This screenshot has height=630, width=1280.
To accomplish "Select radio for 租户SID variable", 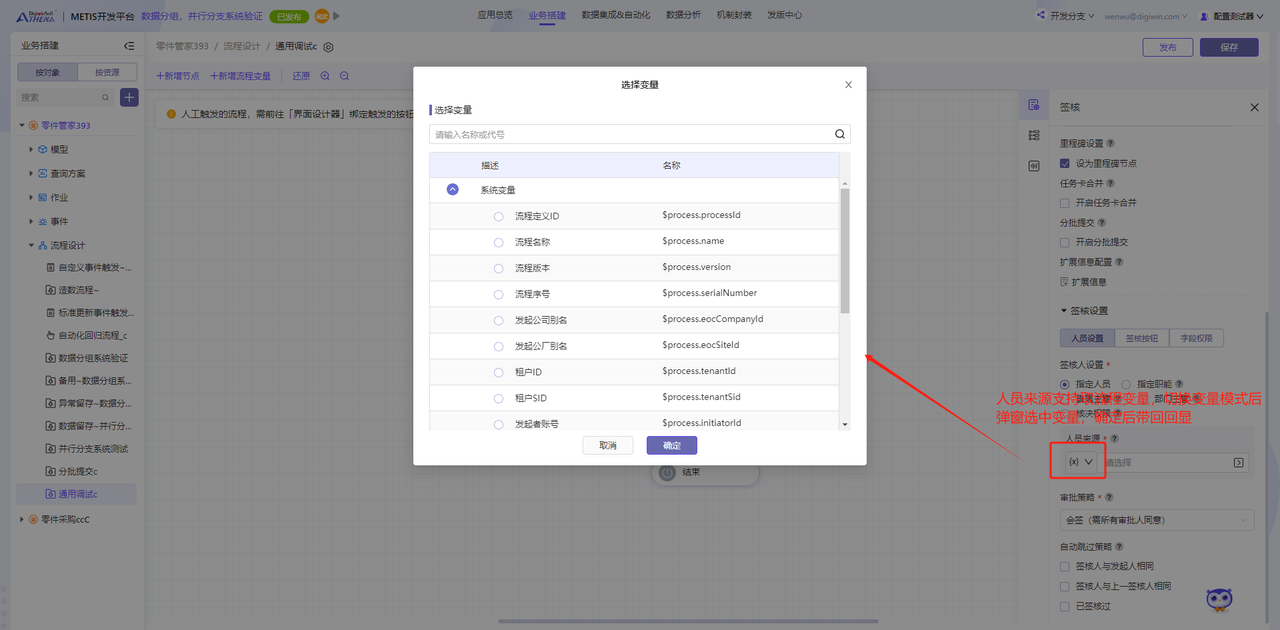I will click(x=499, y=398).
